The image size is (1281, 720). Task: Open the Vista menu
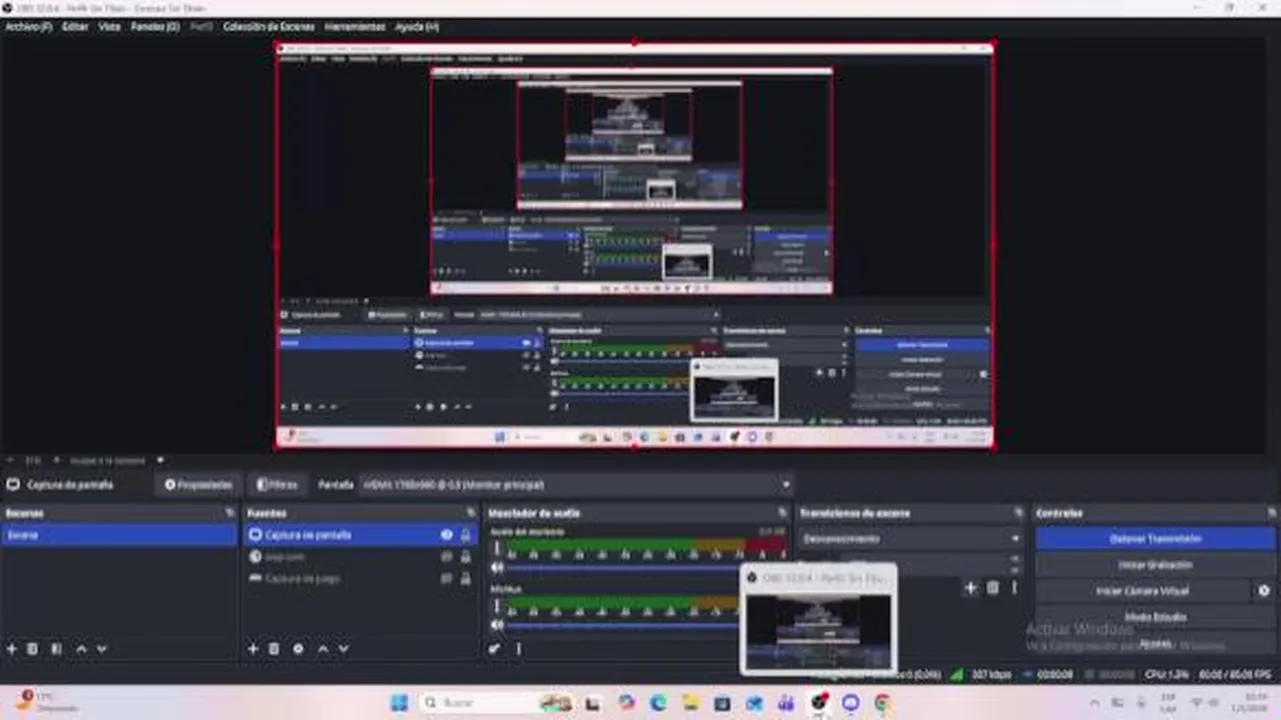(109, 27)
